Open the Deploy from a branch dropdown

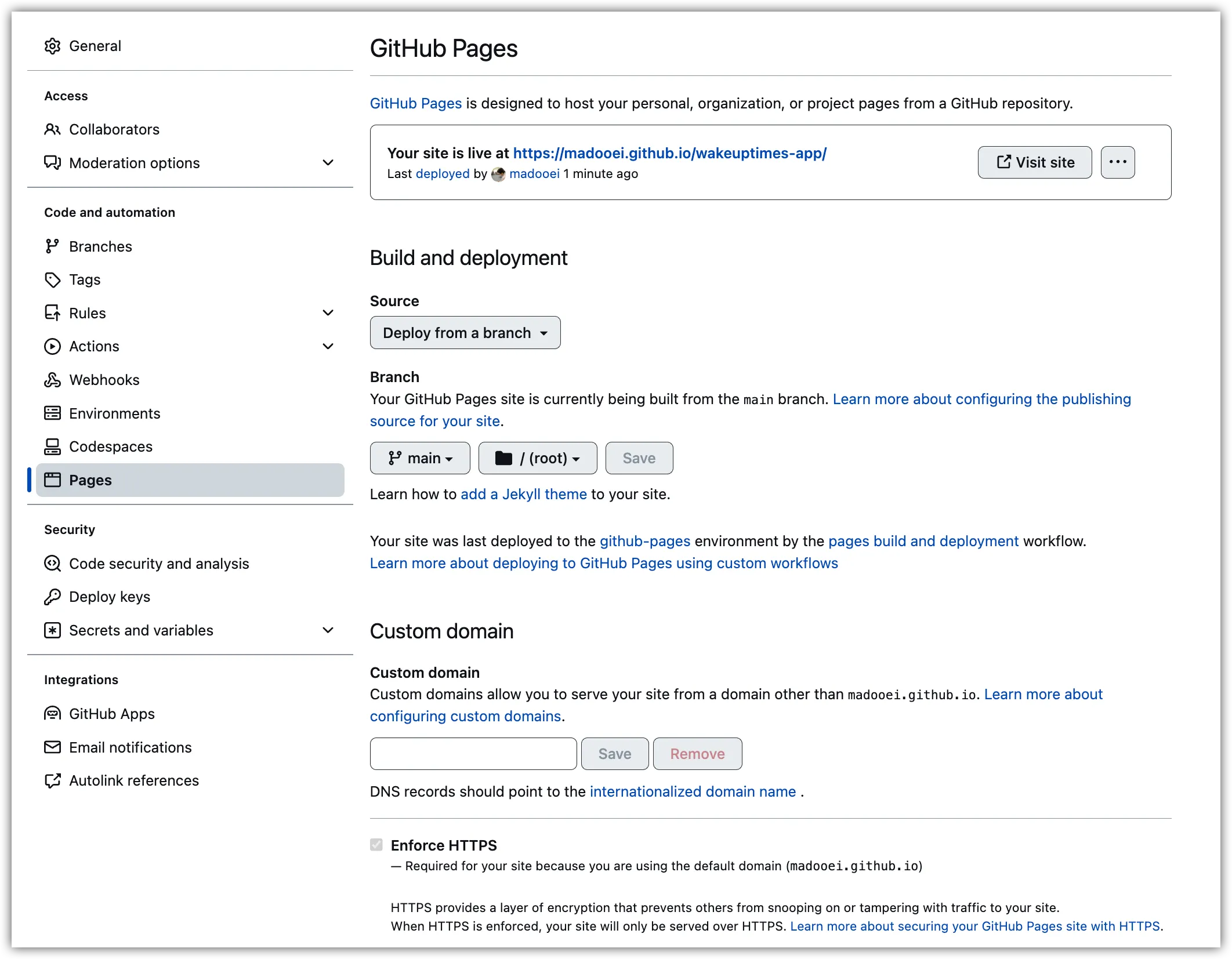click(465, 332)
